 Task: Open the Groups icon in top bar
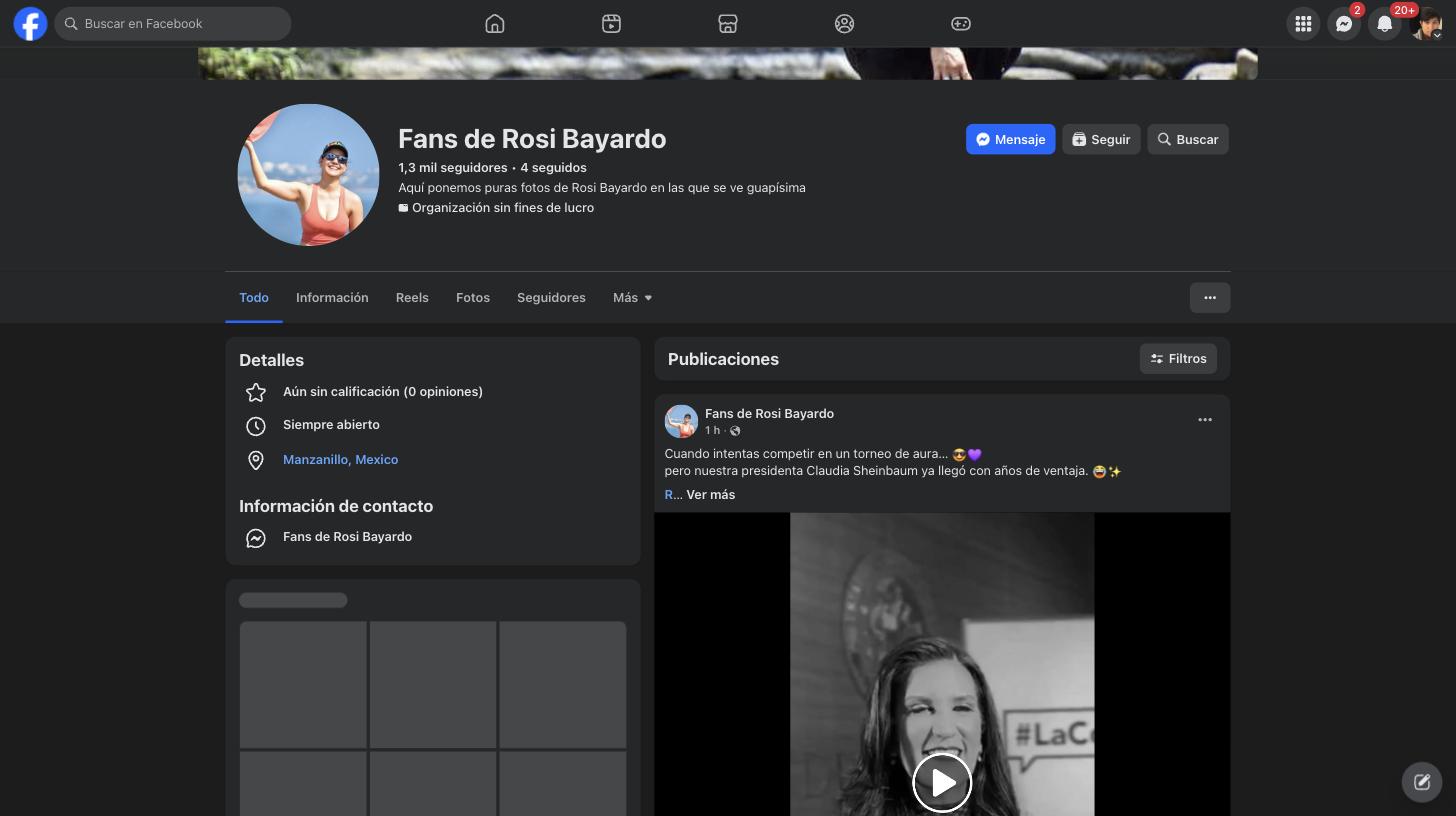pyautogui.click(x=844, y=24)
